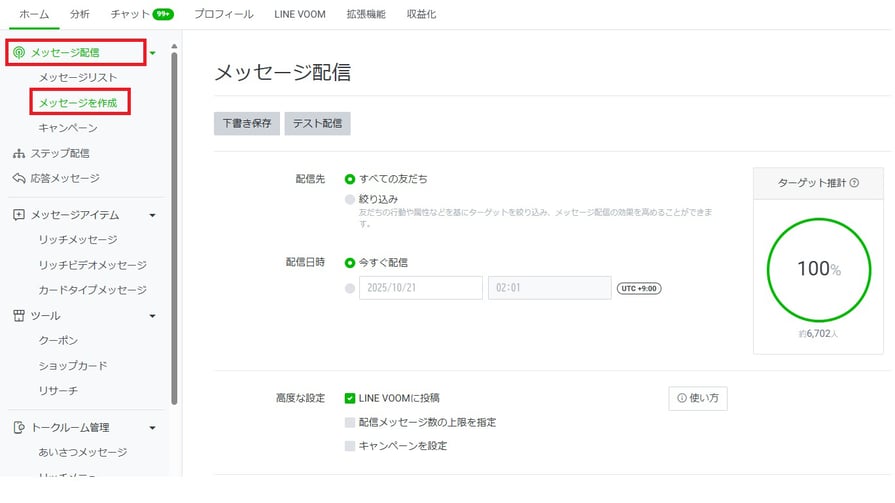Click the メッセージ配信 sidebar menu label

coord(65,53)
